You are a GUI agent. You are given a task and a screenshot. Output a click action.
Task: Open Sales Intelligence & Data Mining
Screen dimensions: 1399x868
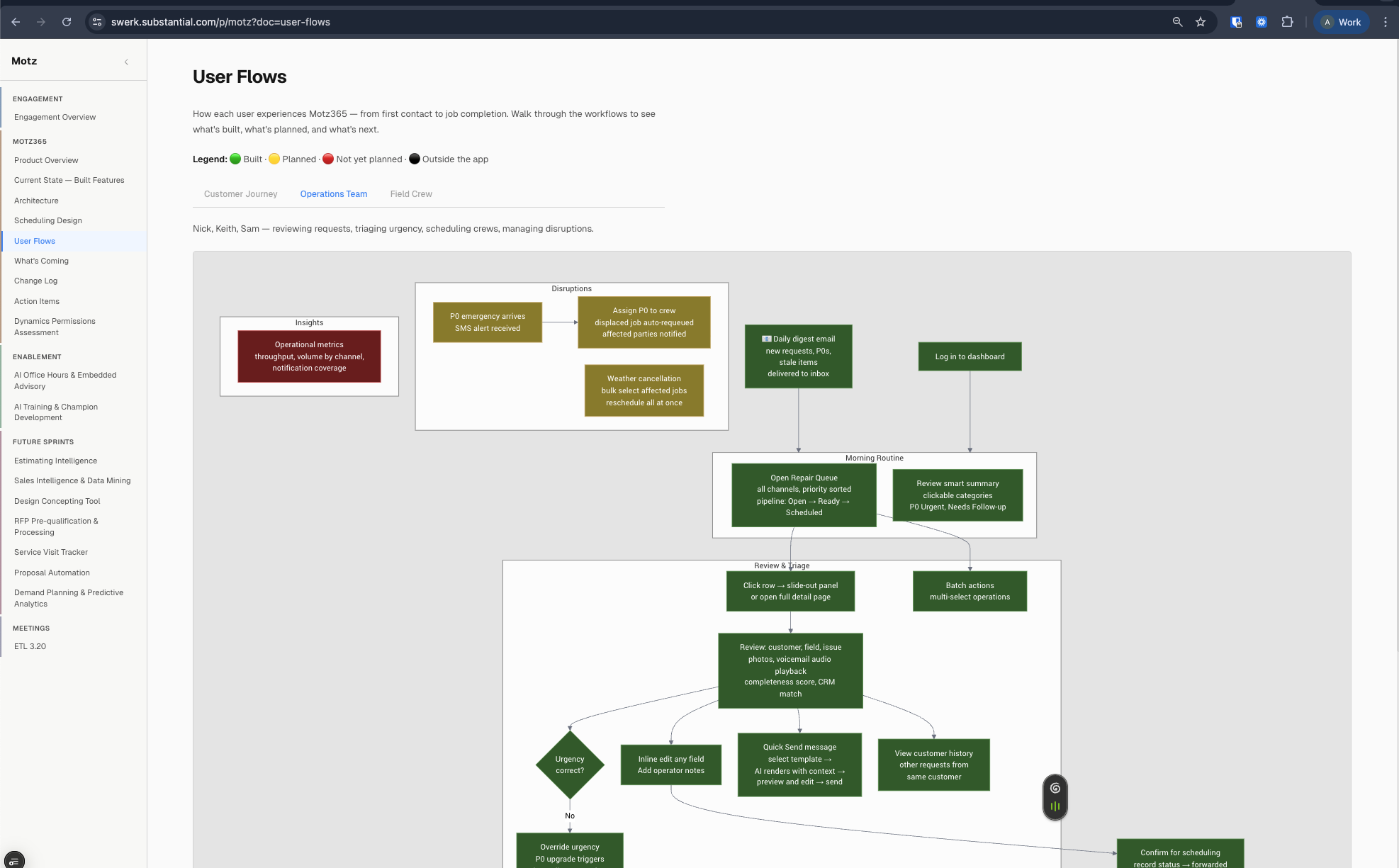coord(74,481)
